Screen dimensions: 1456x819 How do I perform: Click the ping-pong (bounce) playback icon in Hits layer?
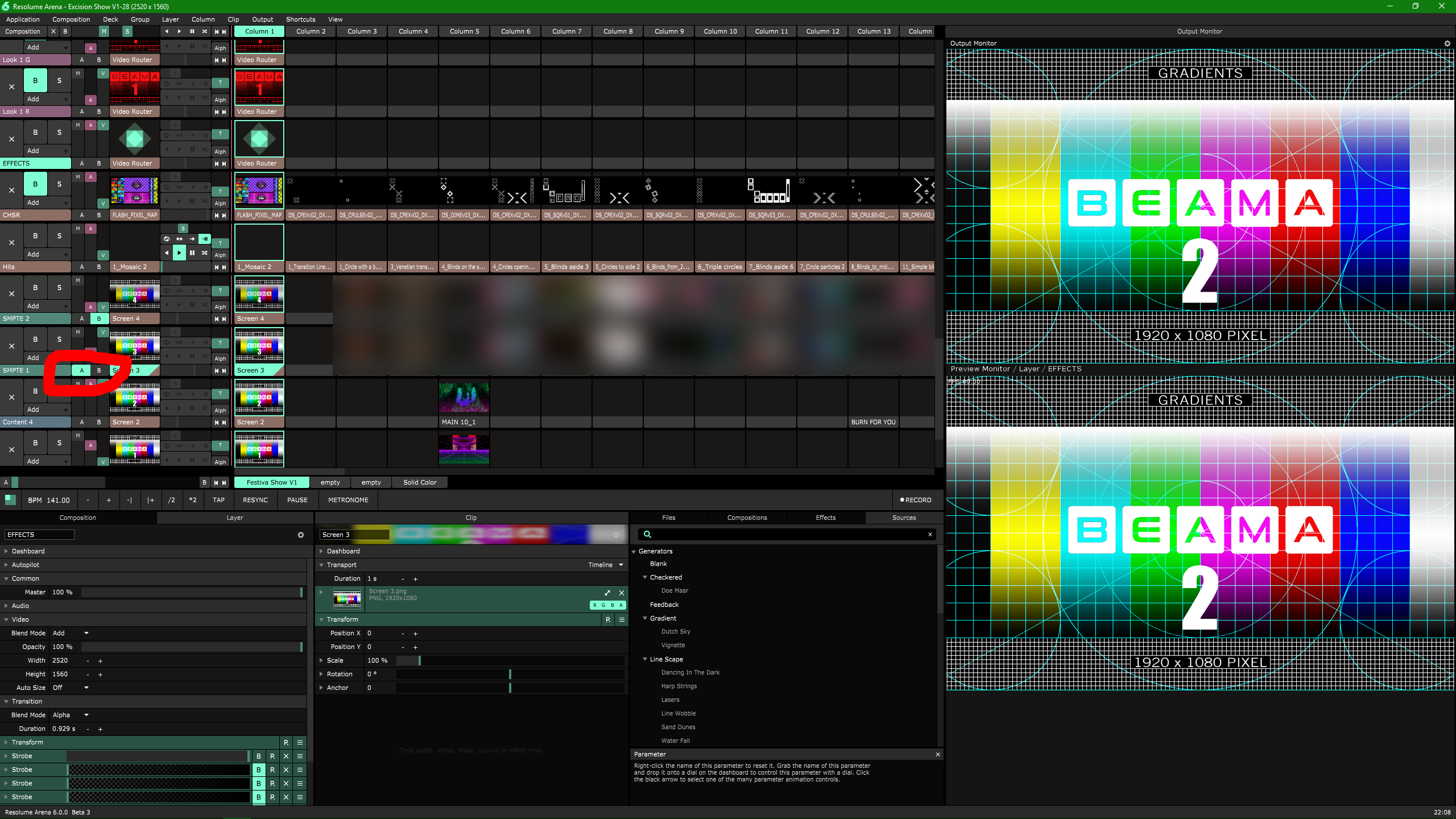coord(180,239)
